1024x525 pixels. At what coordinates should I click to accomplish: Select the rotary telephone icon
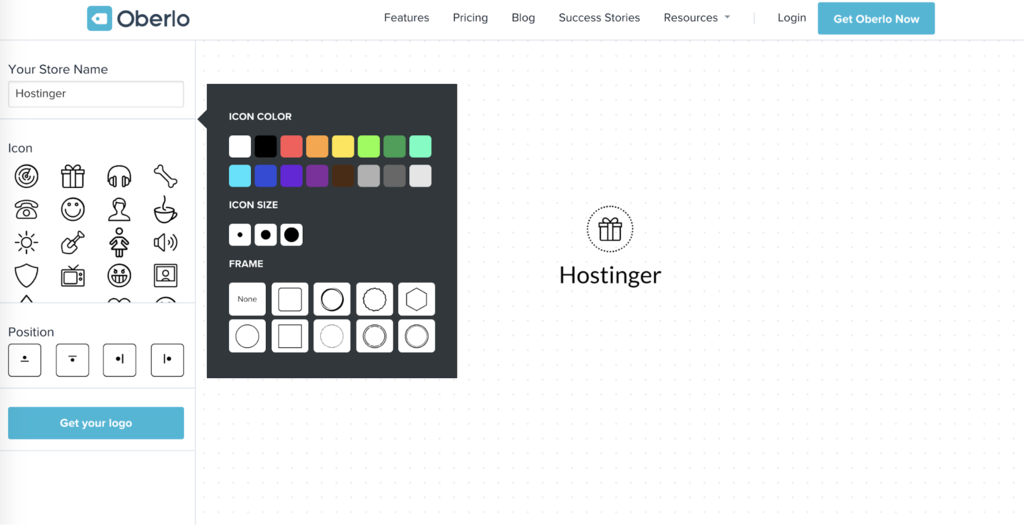26,210
